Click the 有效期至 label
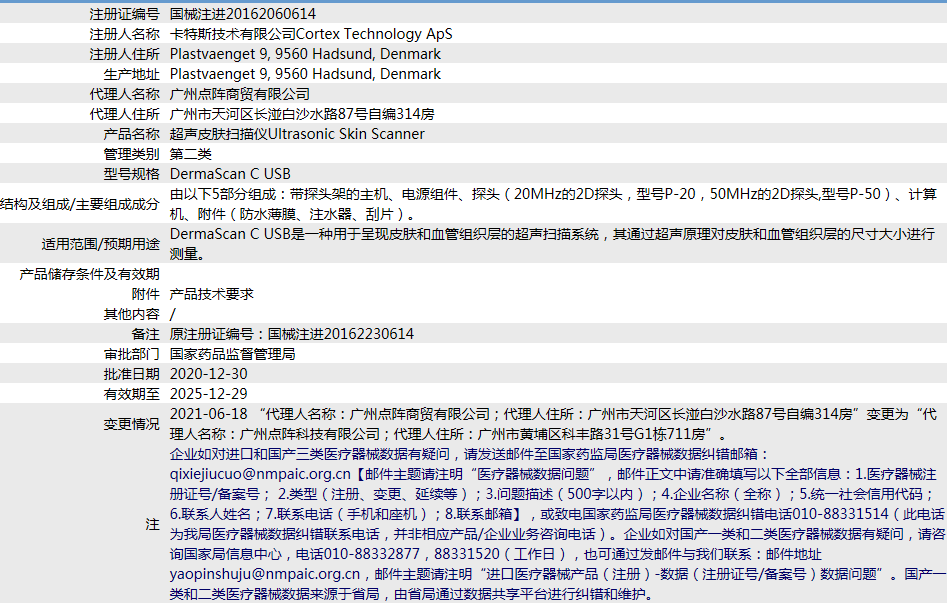Screen dimensions: 950x604 click(x=131, y=394)
